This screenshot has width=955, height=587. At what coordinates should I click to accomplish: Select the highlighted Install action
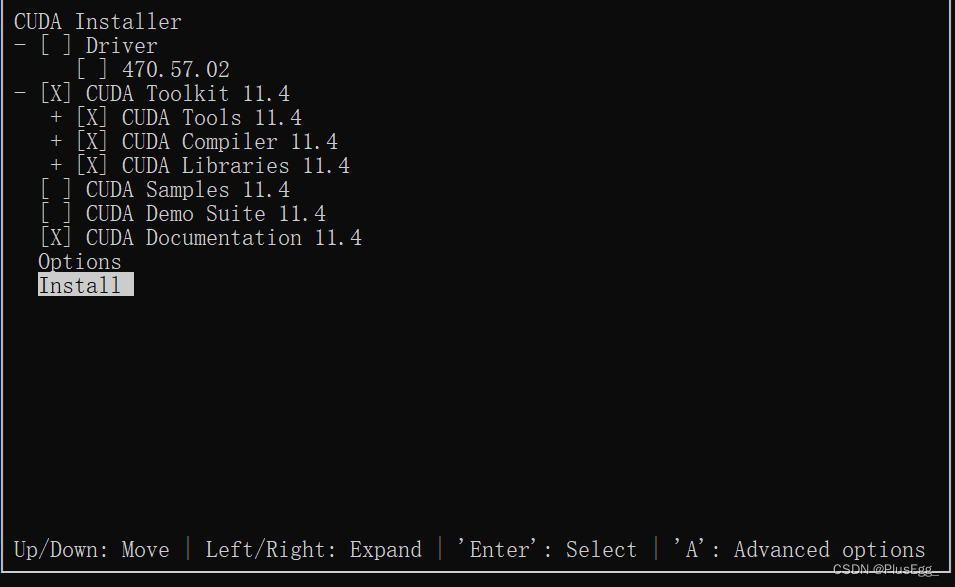tap(85, 285)
